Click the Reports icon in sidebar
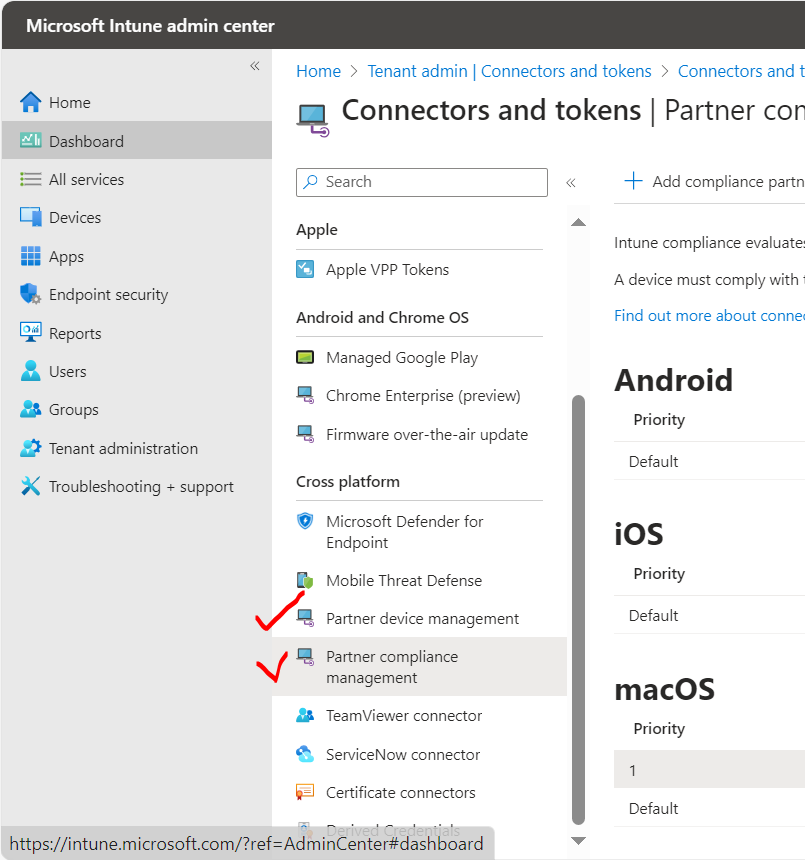The height and width of the screenshot is (860, 805). (x=30, y=332)
